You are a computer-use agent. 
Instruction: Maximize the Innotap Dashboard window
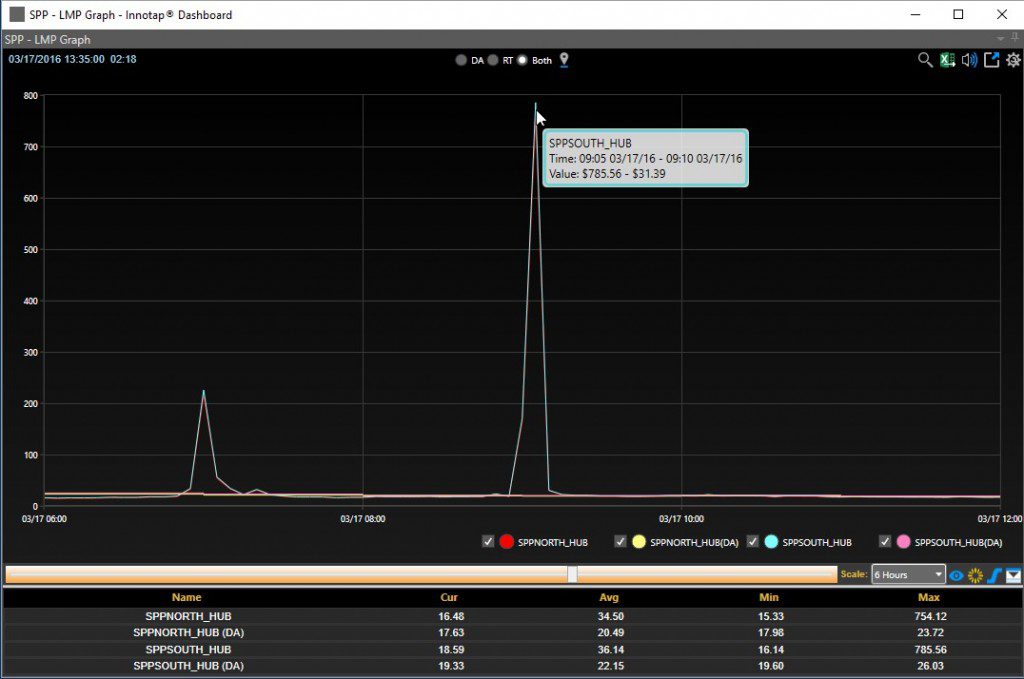coord(958,14)
